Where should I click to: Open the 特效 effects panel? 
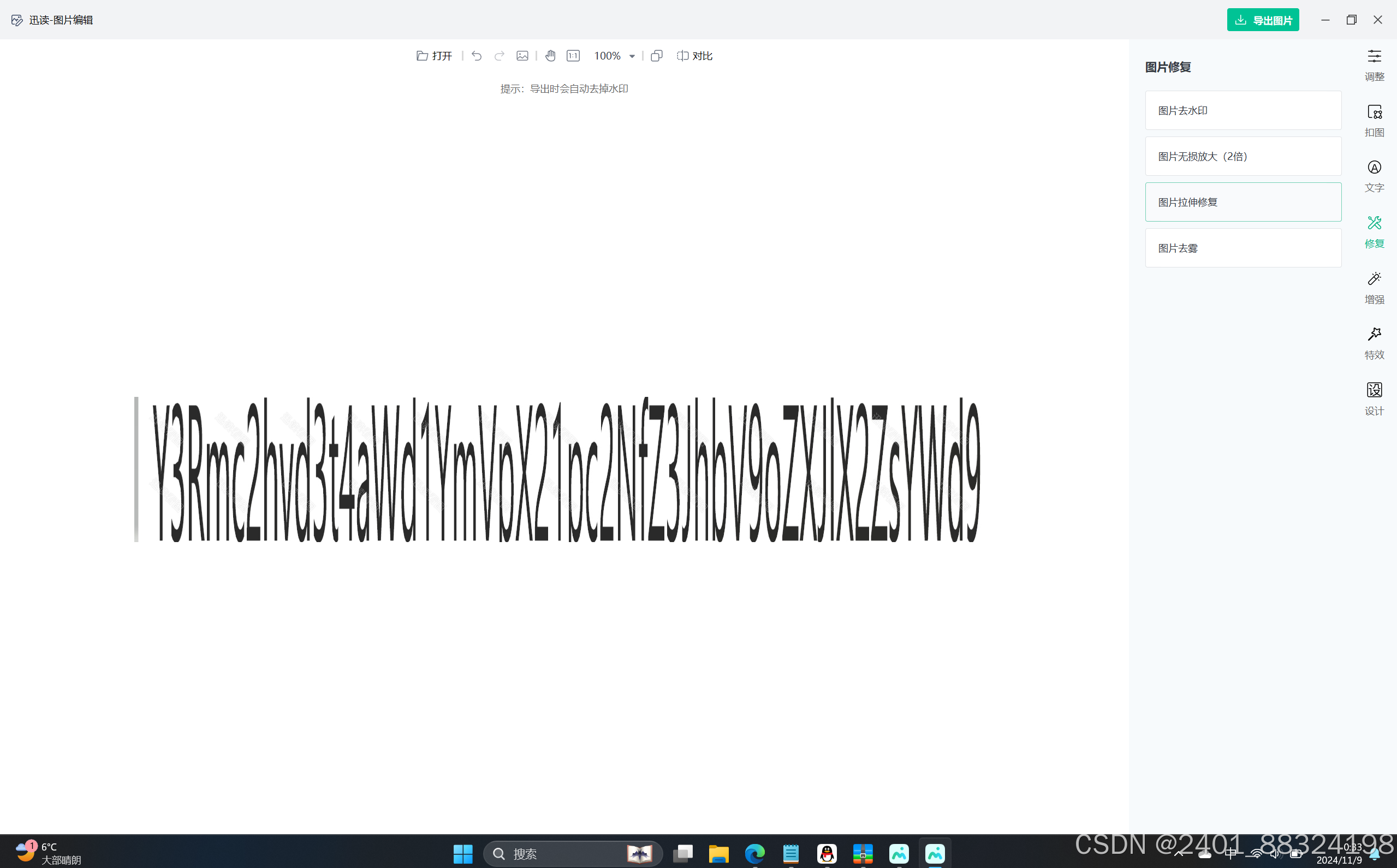1374,343
